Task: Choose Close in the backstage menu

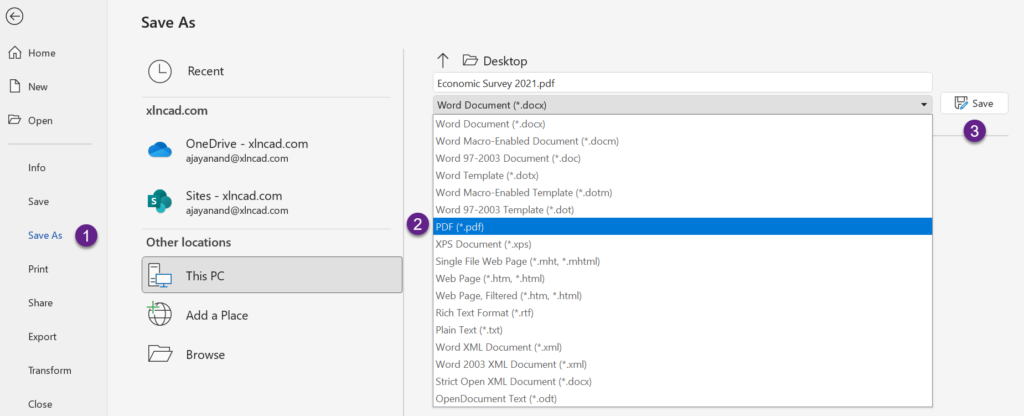Action: [x=39, y=404]
